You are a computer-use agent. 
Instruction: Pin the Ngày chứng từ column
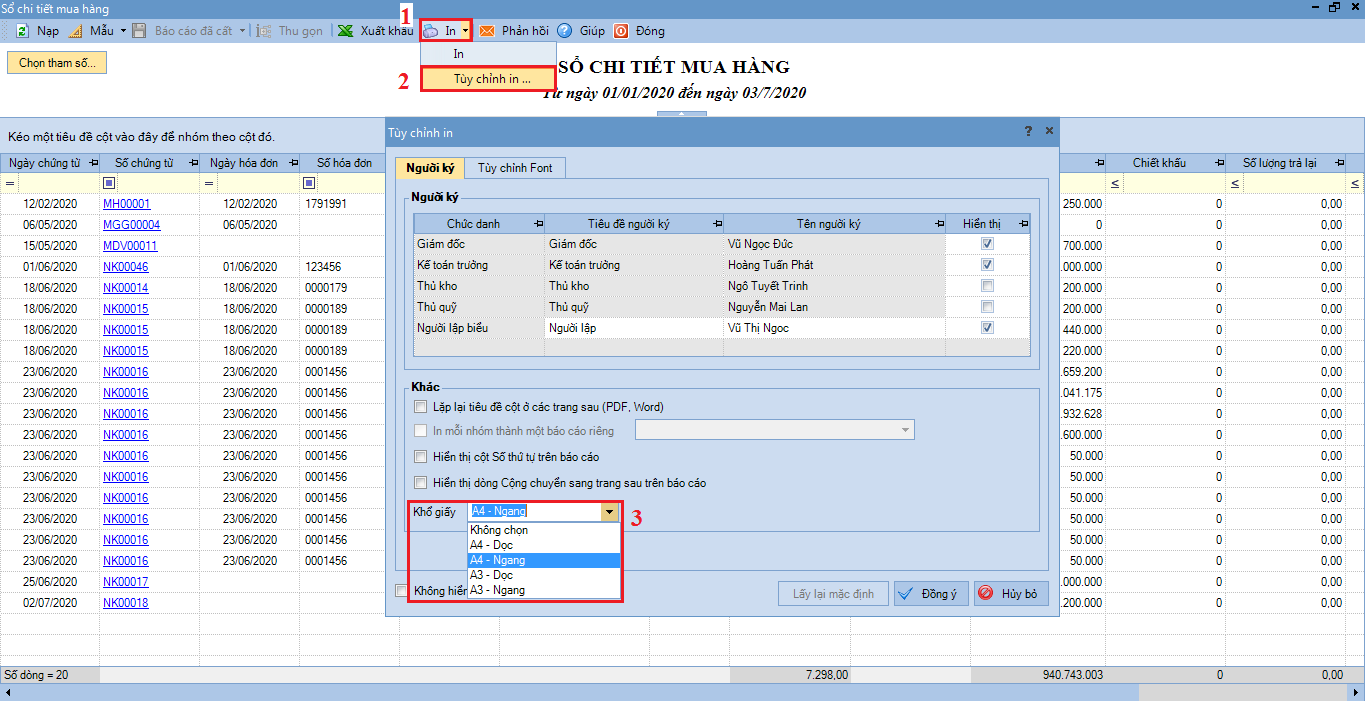pyautogui.click(x=93, y=162)
